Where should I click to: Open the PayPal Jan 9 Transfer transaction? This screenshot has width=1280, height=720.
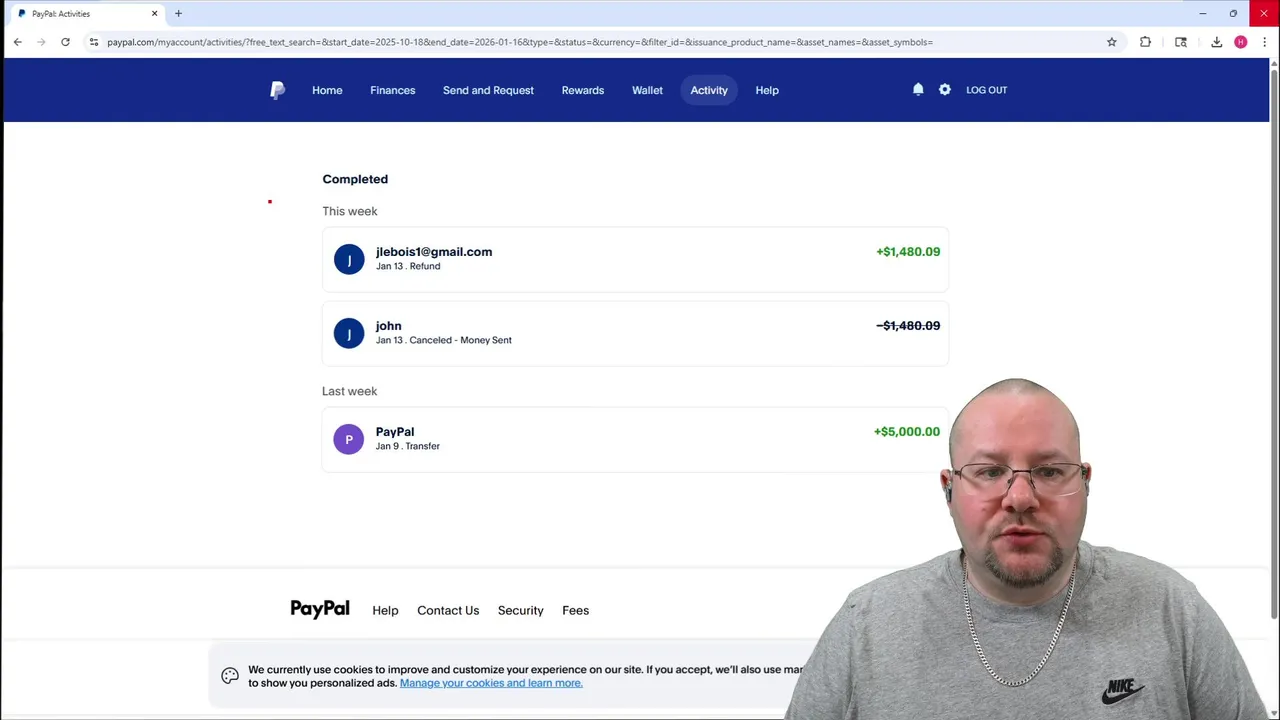tap(635, 439)
